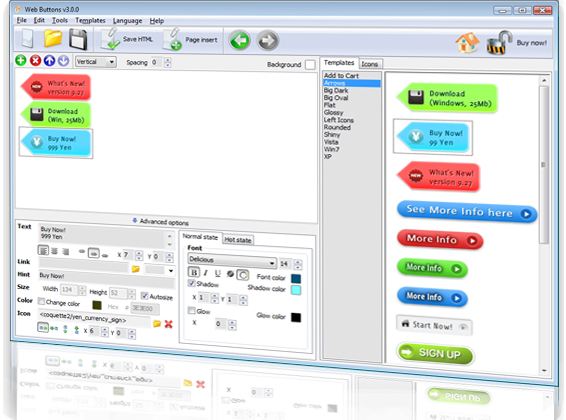
Task: Open project with yellow folder icon
Action: coord(53,38)
